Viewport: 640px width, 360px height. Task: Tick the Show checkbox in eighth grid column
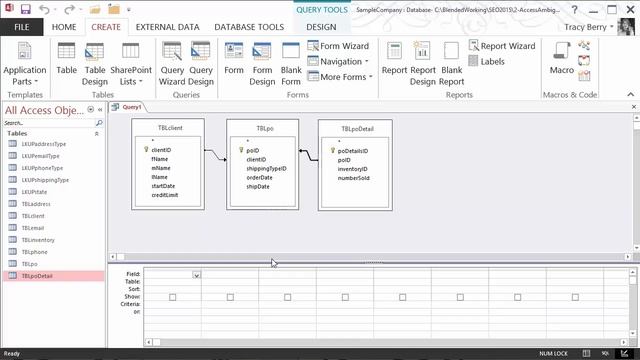575,297
